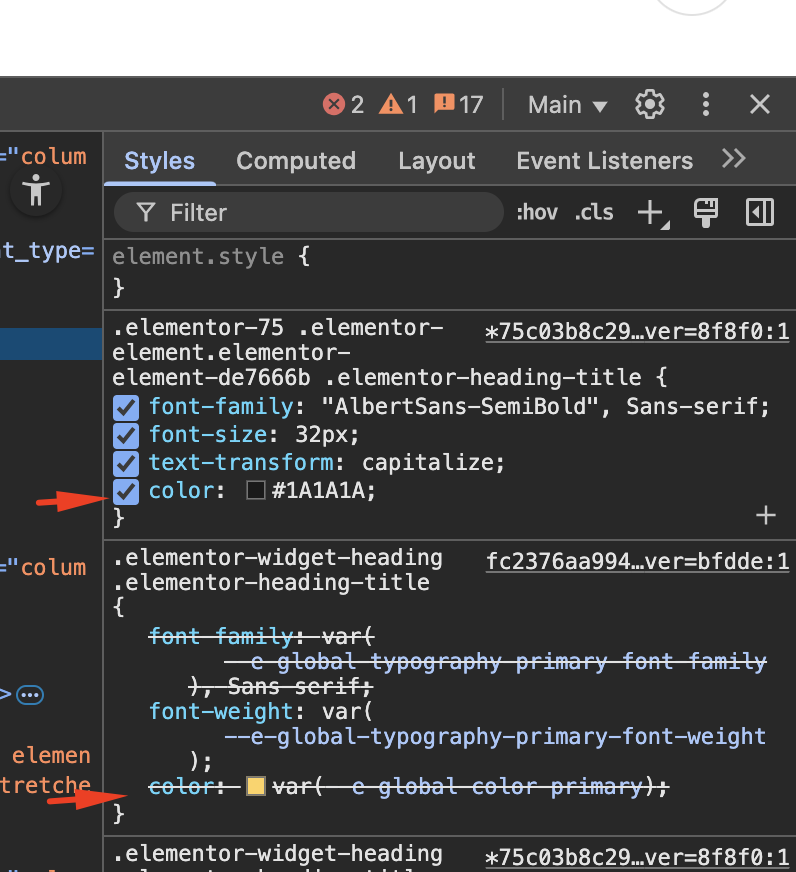This screenshot has width=796, height=872.
Task: Click the new style rule plus icon
Action: click(x=653, y=213)
